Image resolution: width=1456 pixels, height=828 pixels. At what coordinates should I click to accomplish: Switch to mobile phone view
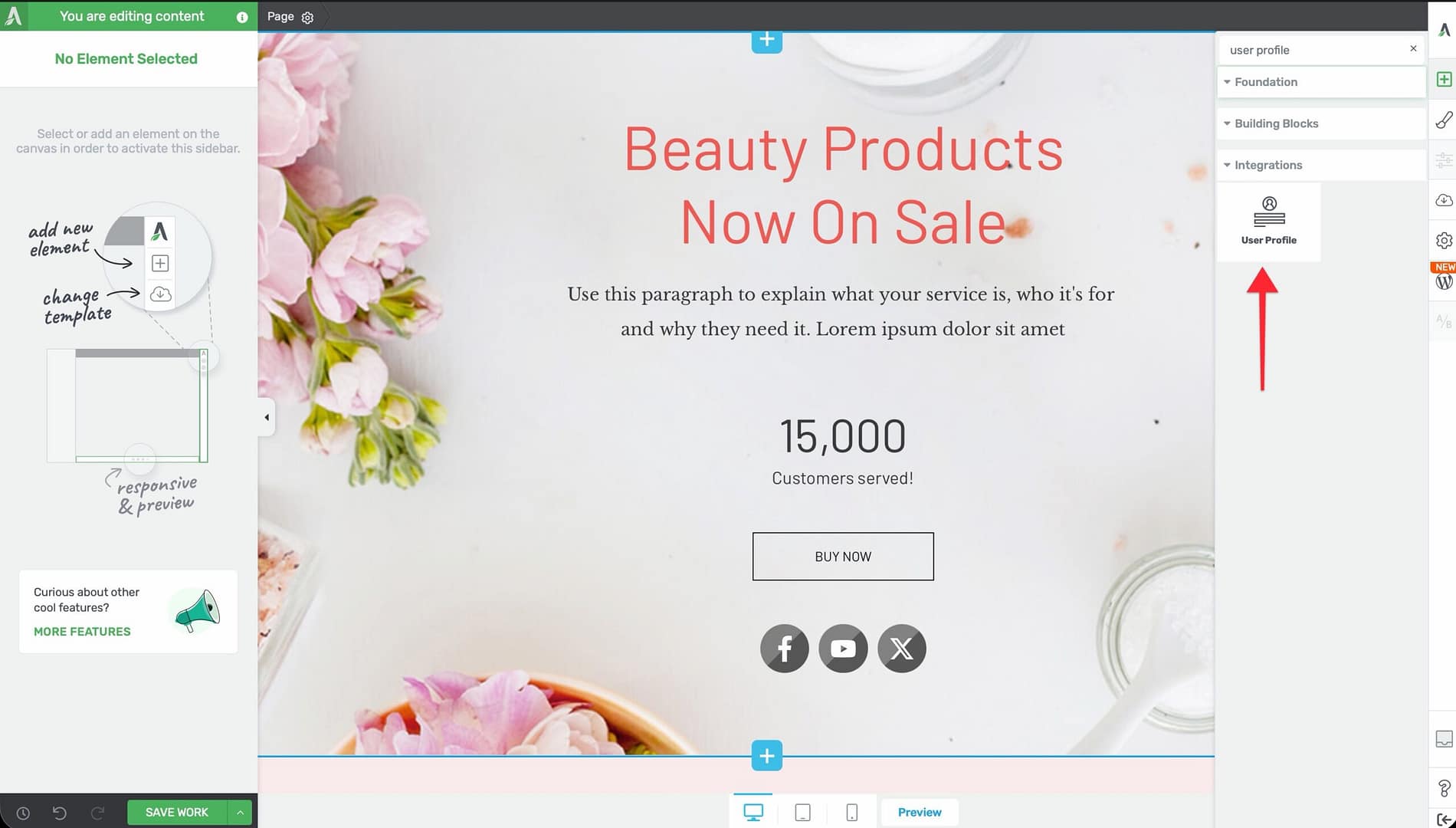click(851, 813)
